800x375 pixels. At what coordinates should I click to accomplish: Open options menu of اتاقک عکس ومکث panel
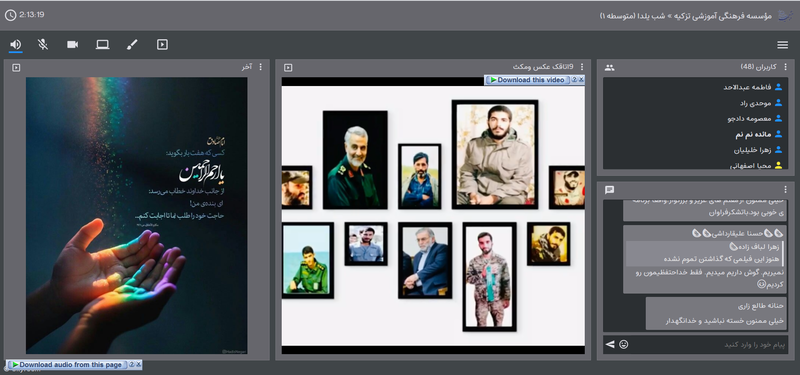(x=582, y=67)
